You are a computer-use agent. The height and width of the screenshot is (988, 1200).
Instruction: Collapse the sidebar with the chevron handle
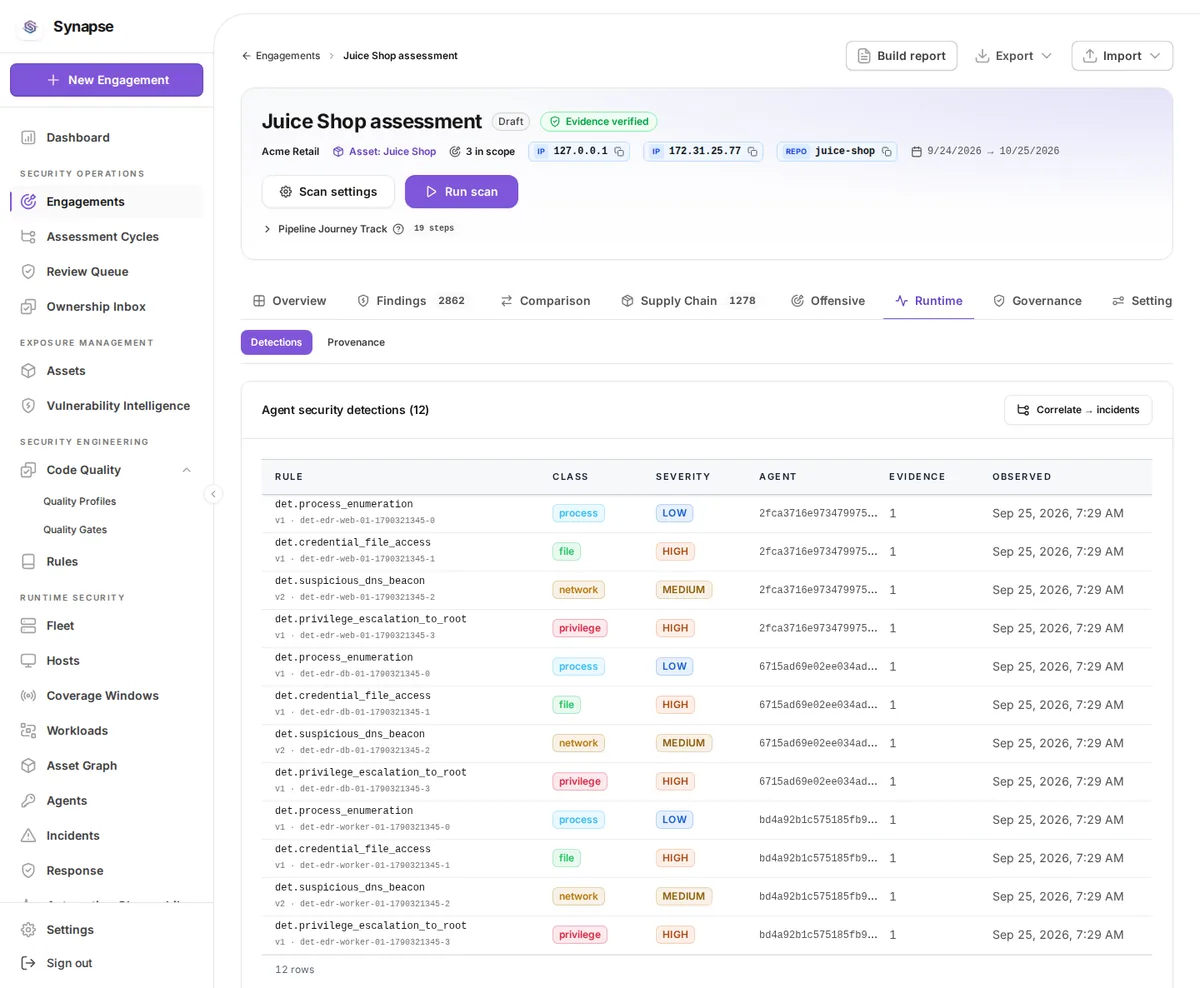[x=213, y=494]
